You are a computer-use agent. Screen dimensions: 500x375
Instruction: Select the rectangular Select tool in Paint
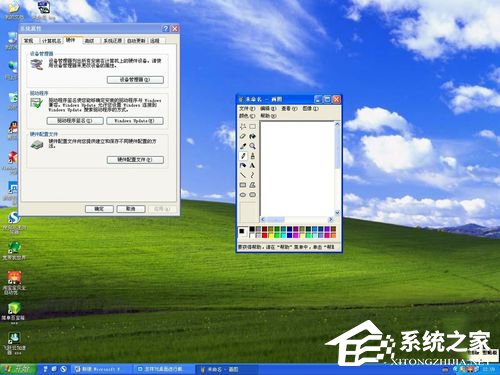[x=253, y=126]
